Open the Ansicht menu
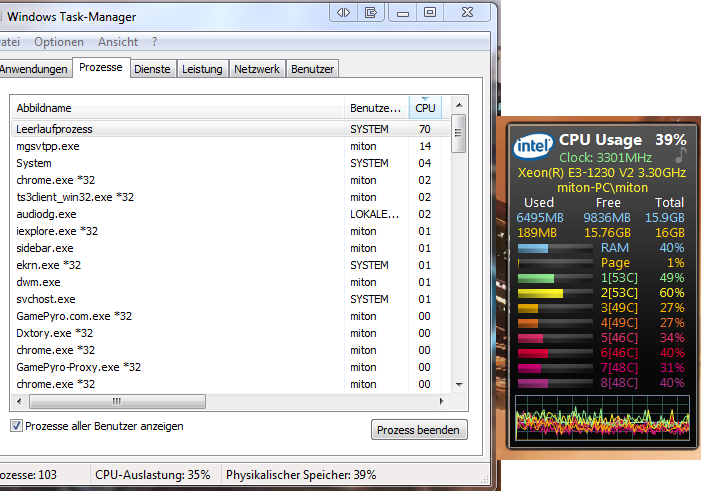This screenshot has width=701, height=491. [118, 42]
